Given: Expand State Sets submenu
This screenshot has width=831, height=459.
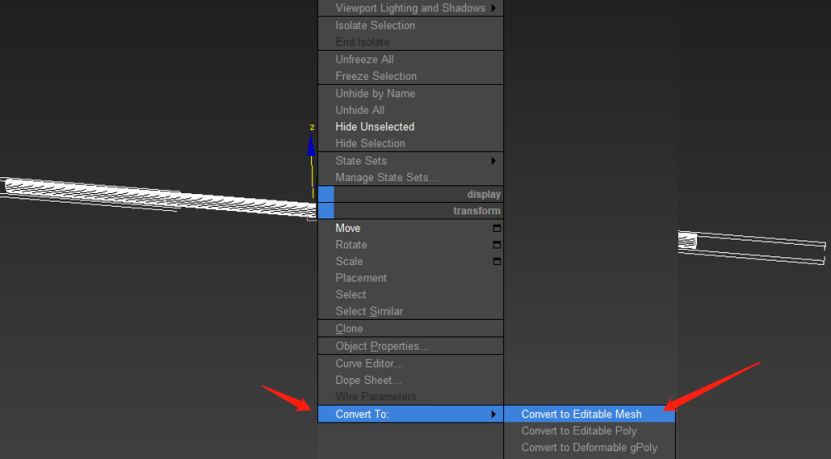Looking at the screenshot, I should tap(410, 161).
